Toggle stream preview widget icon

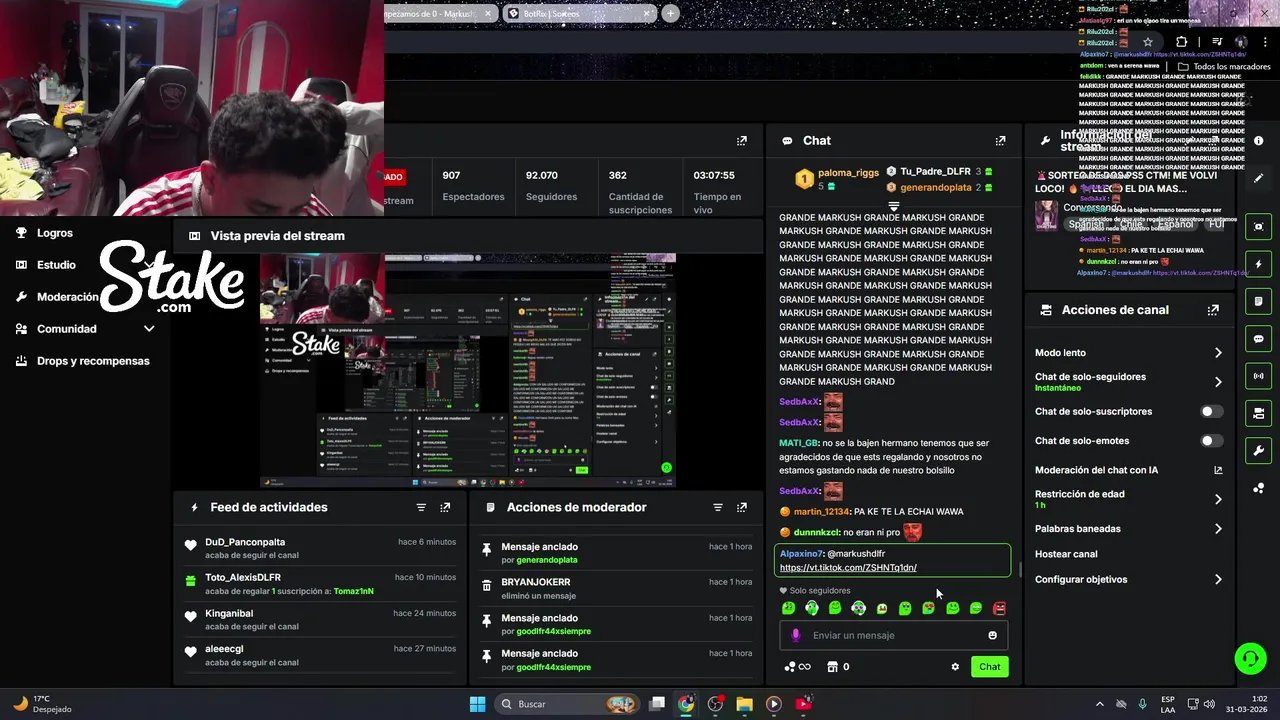[x=1259, y=227]
